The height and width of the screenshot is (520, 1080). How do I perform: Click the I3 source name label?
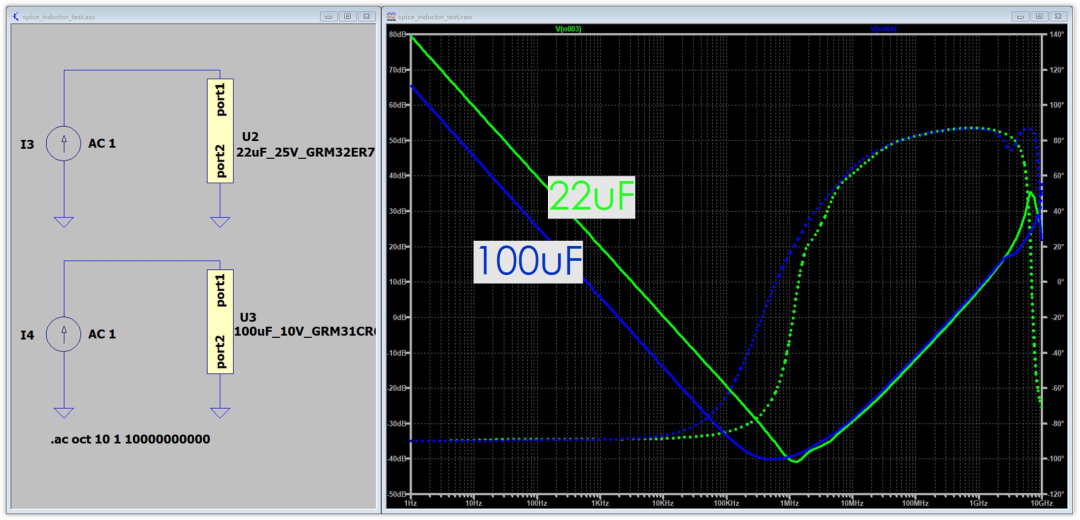pos(28,144)
